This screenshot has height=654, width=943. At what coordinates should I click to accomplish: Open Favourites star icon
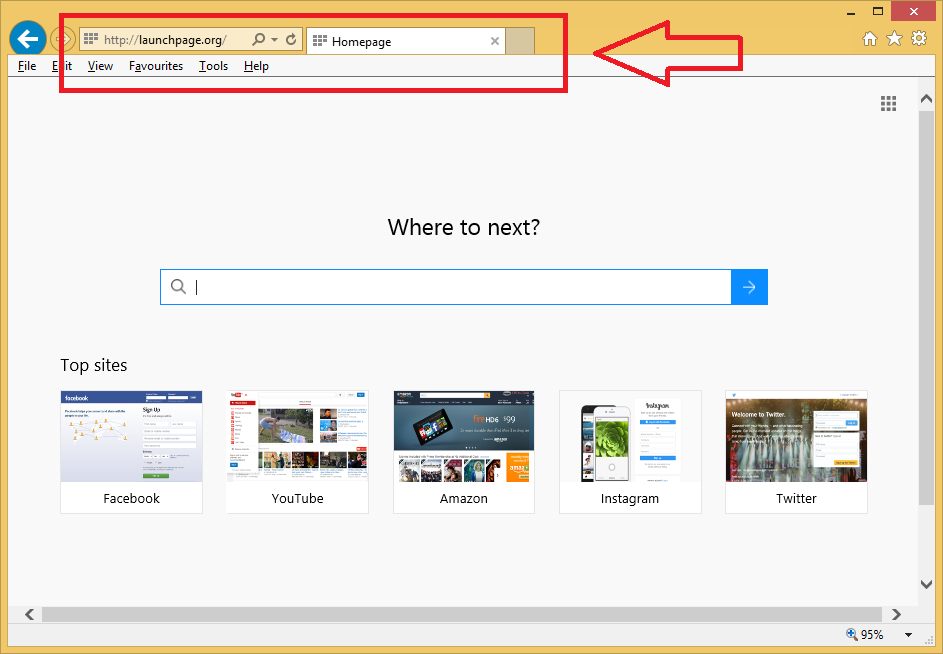pos(893,39)
